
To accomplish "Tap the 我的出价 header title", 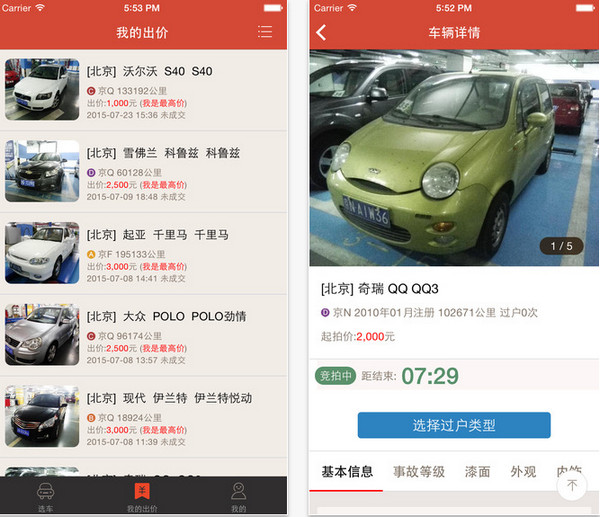I will (142, 33).
